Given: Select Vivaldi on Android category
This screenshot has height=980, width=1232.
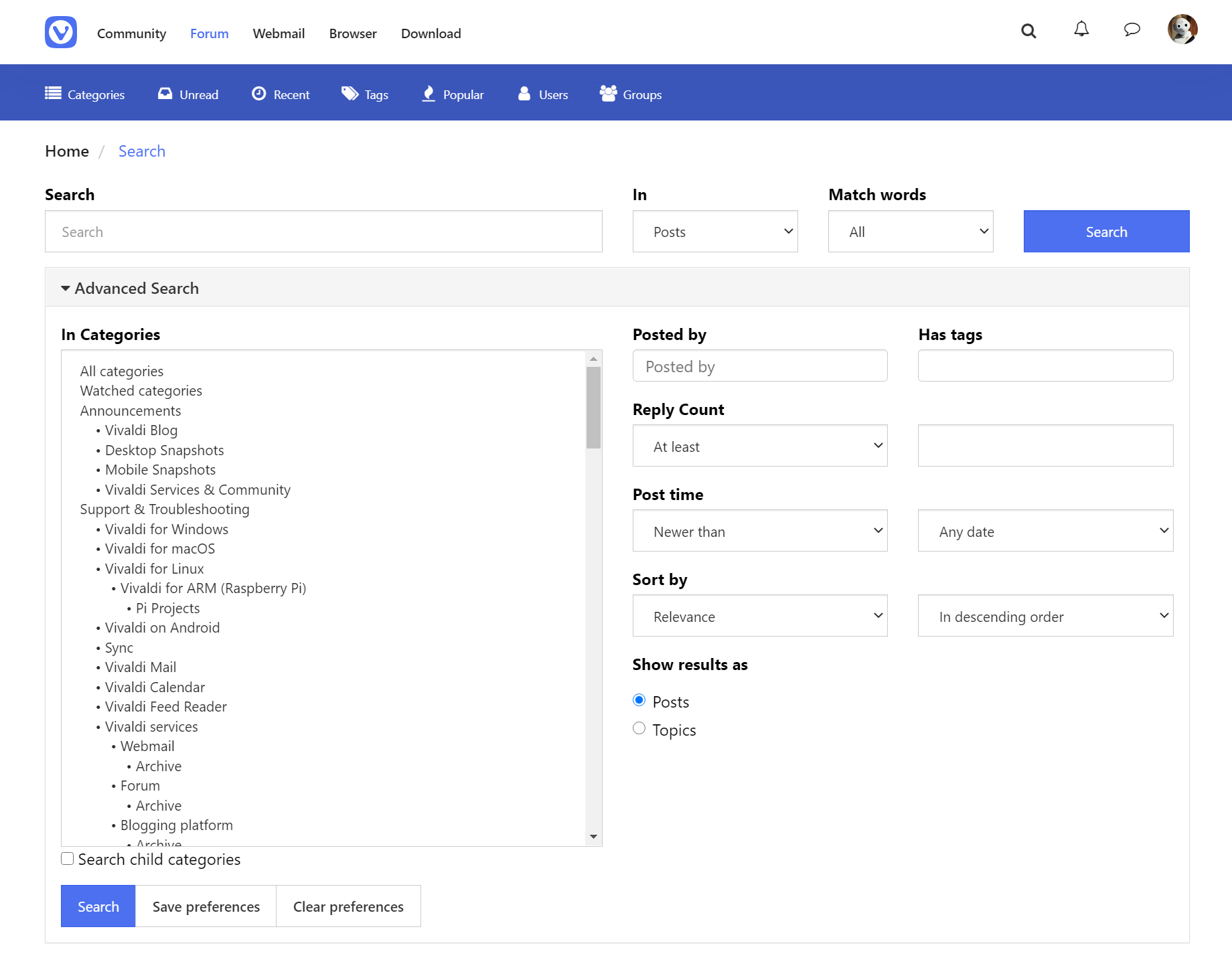Looking at the screenshot, I should click(x=163, y=628).
